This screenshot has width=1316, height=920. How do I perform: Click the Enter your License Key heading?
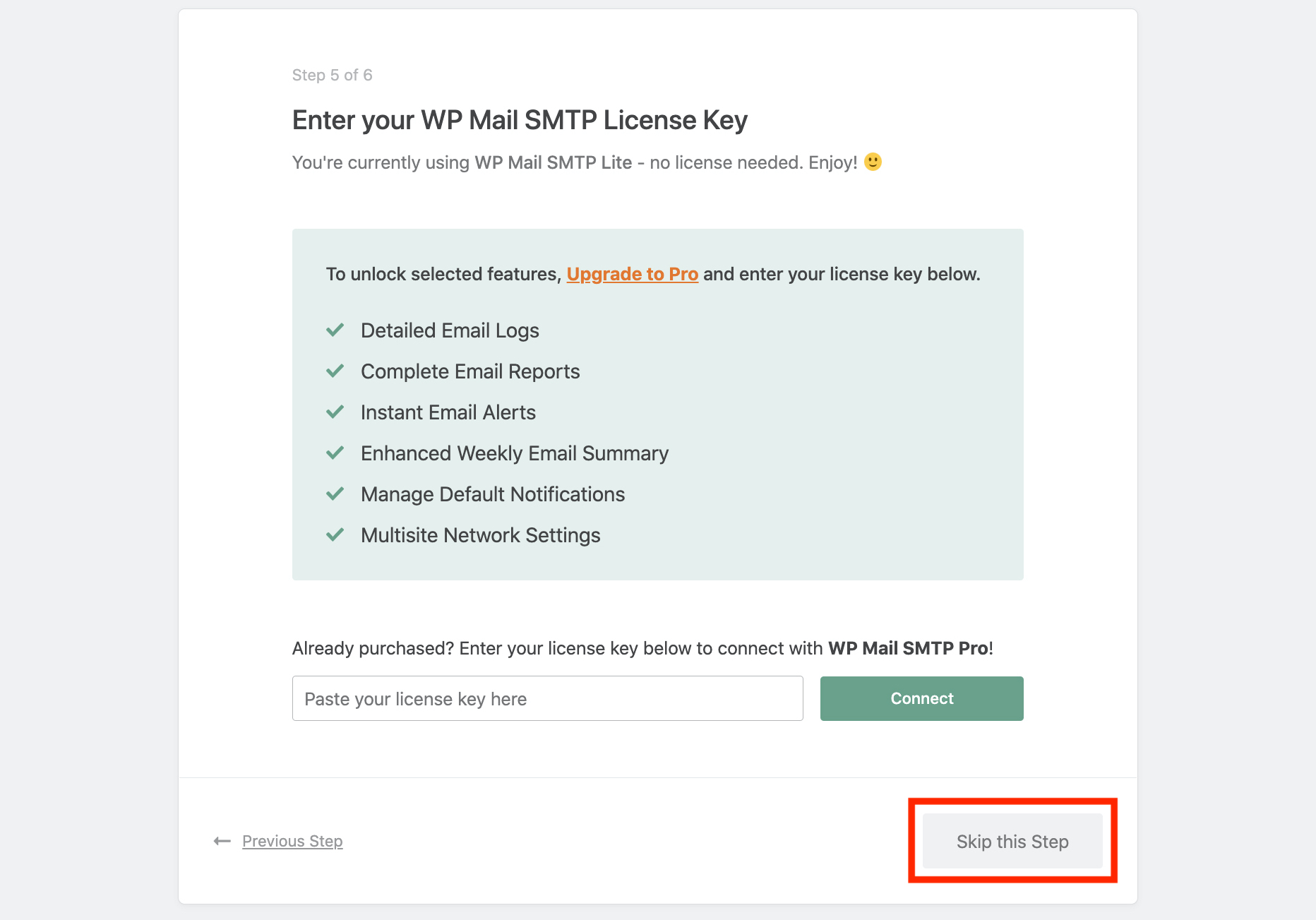(x=520, y=121)
